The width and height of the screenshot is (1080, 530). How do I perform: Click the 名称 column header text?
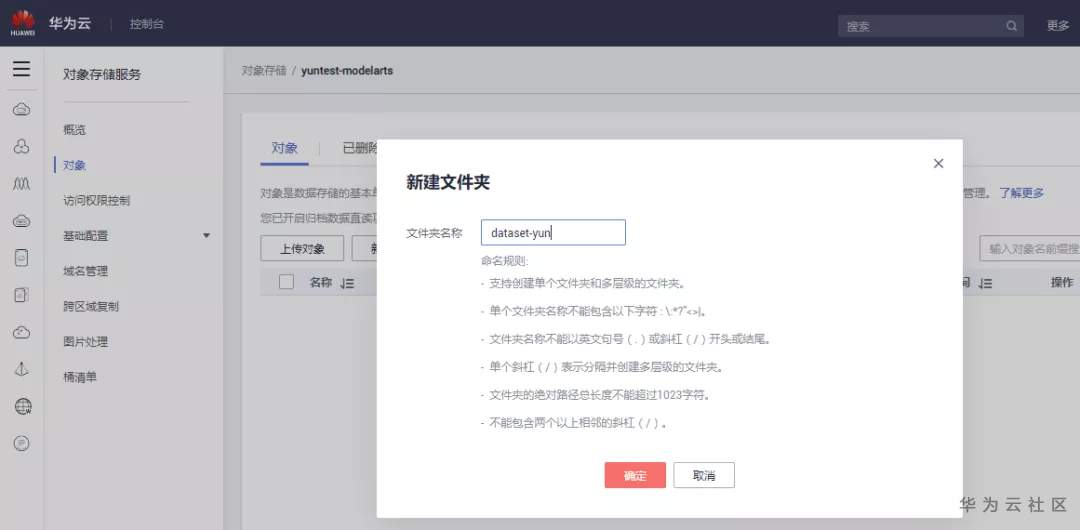pos(321,282)
